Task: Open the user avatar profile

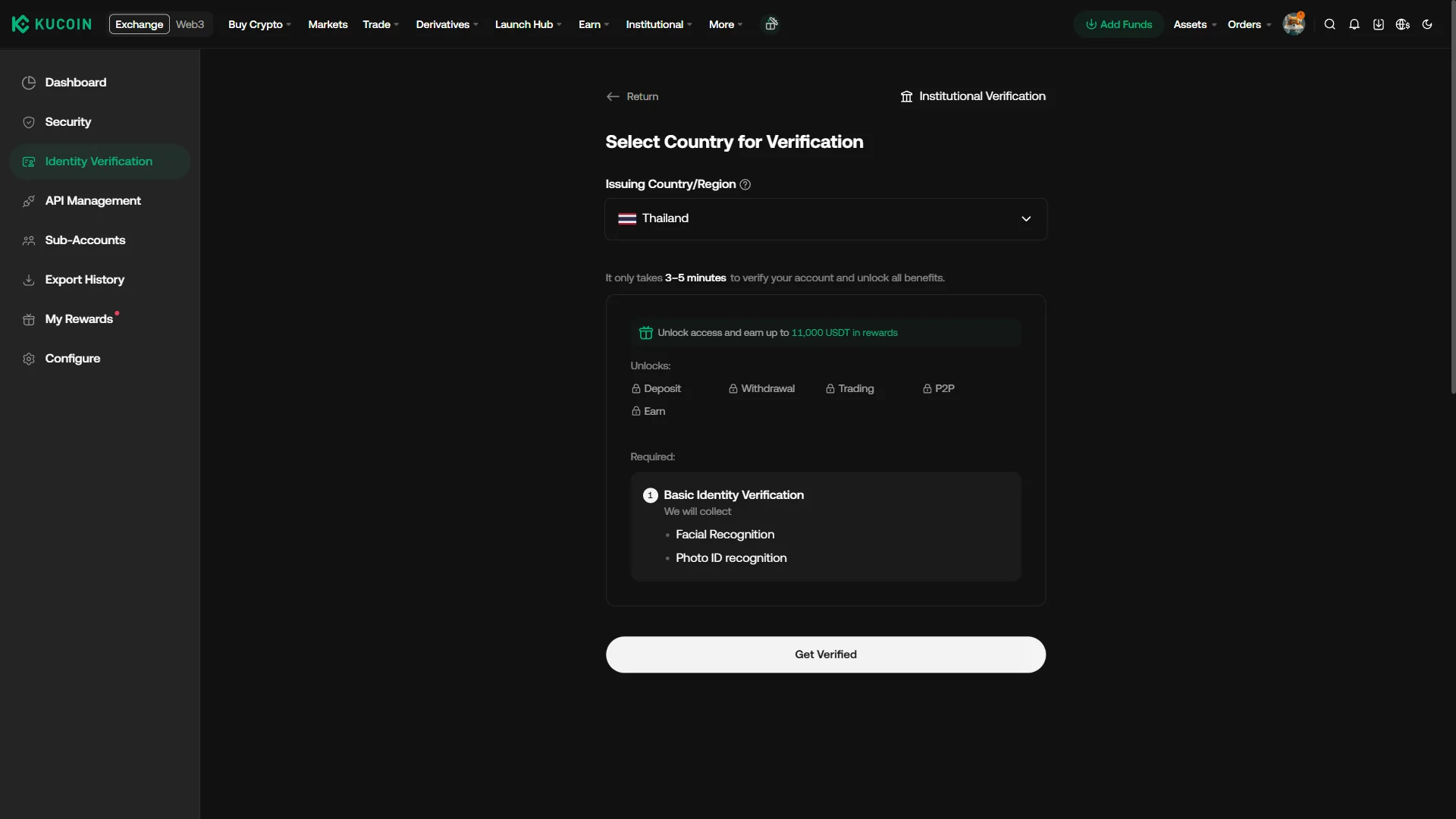Action: click(x=1294, y=24)
